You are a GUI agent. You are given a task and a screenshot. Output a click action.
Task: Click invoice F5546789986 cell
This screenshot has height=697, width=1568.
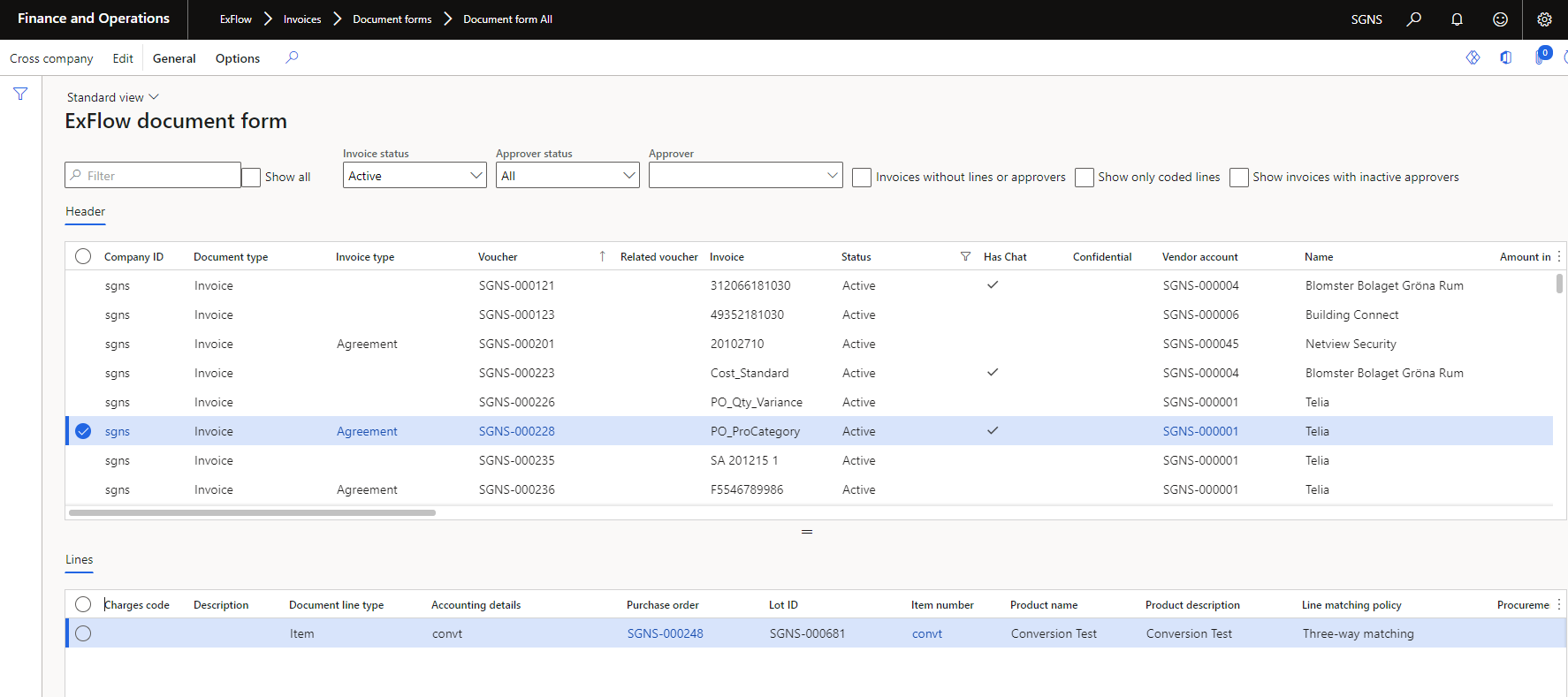pos(747,489)
